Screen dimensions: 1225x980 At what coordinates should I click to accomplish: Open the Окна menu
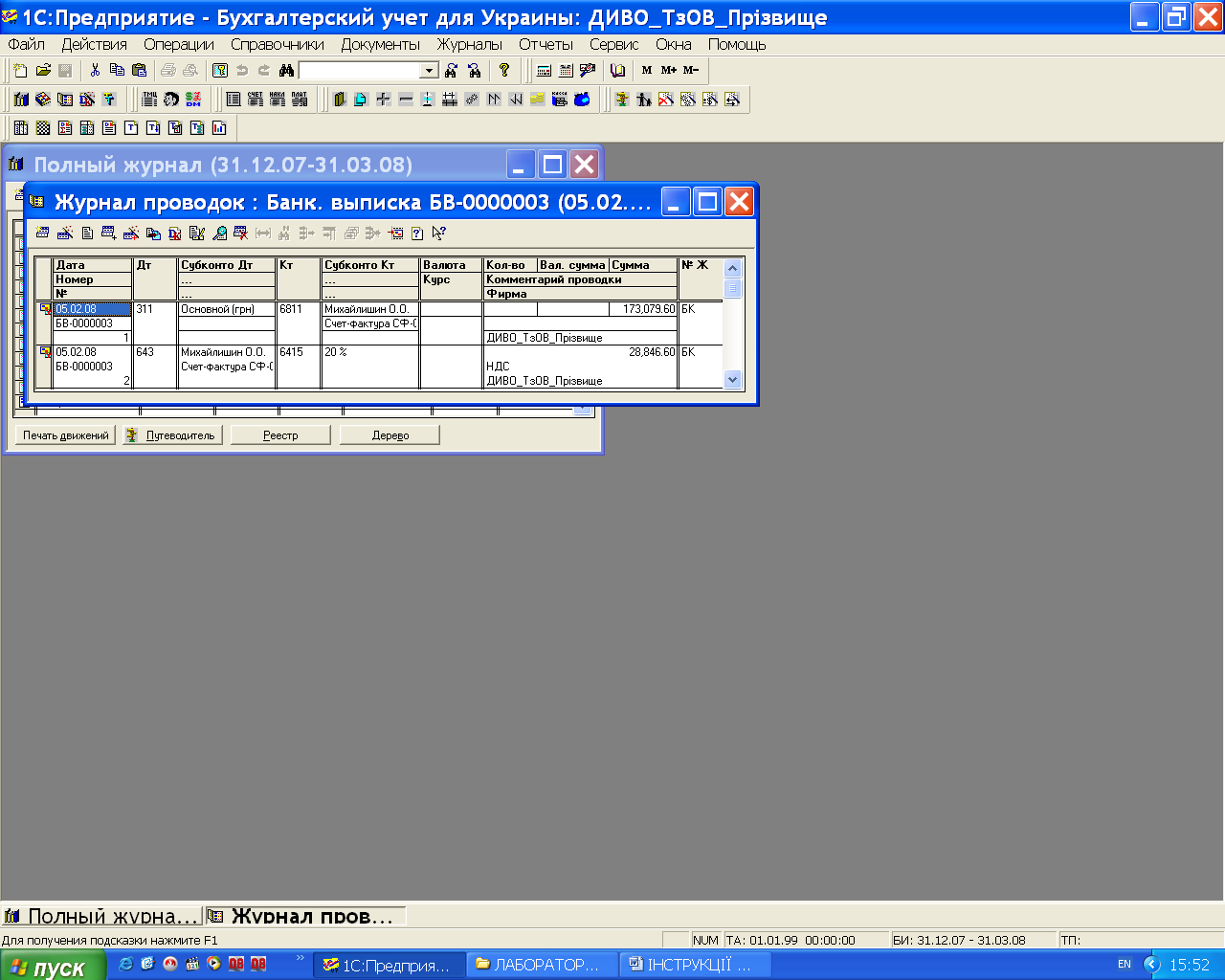pos(674,44)
